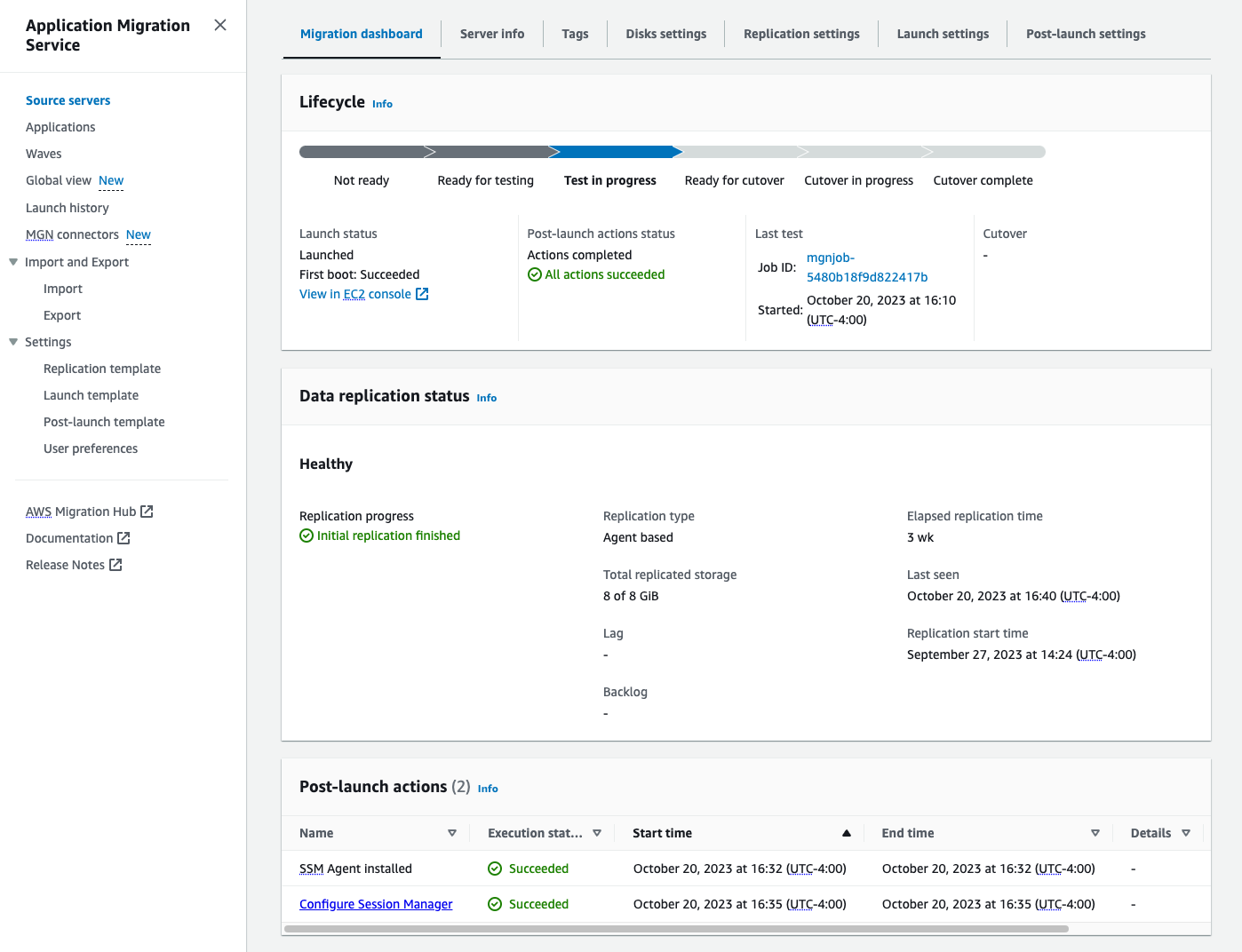Click the external link icon beside EC2 console

coord(422,294)
